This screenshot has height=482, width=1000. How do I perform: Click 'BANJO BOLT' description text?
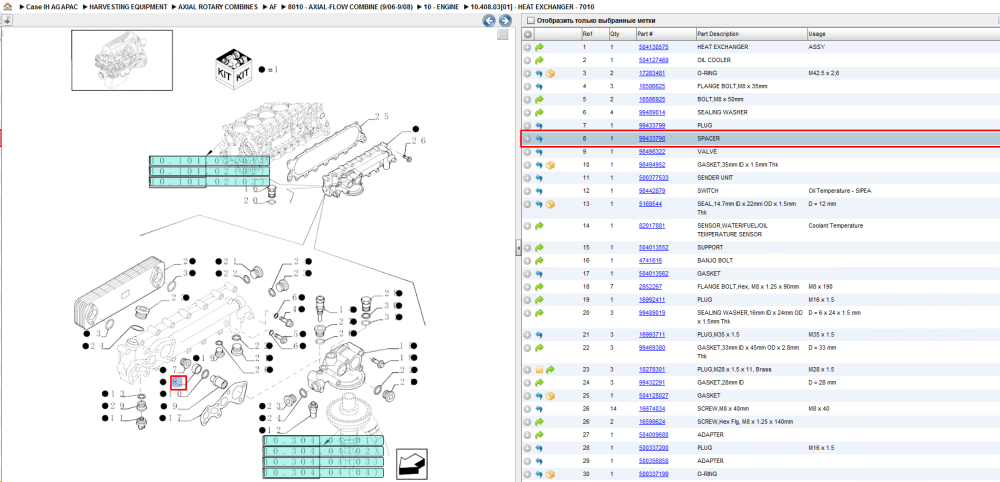coord(715,260)
